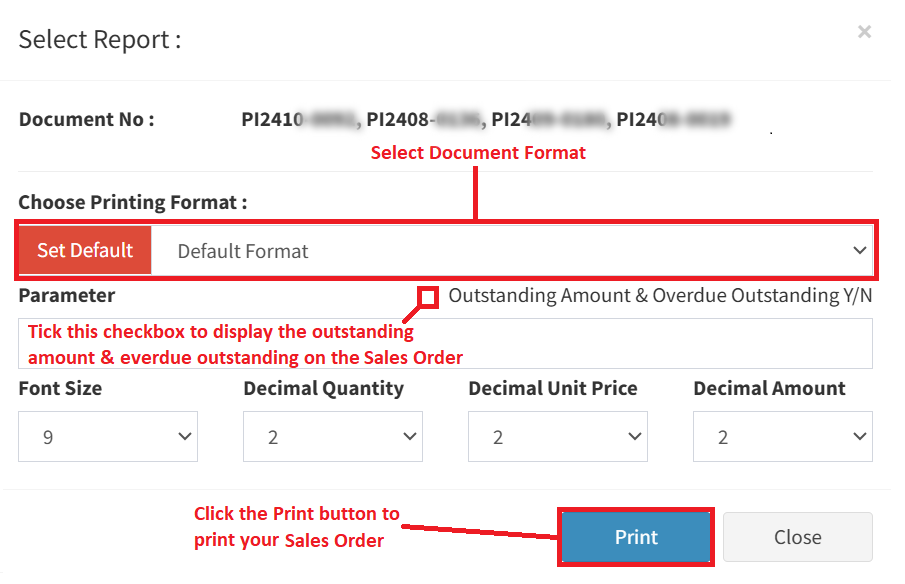Viewport: 905px width, 584px height.
Task: Click the Choose Printing Format label
Action: click(x=133, y=202)
